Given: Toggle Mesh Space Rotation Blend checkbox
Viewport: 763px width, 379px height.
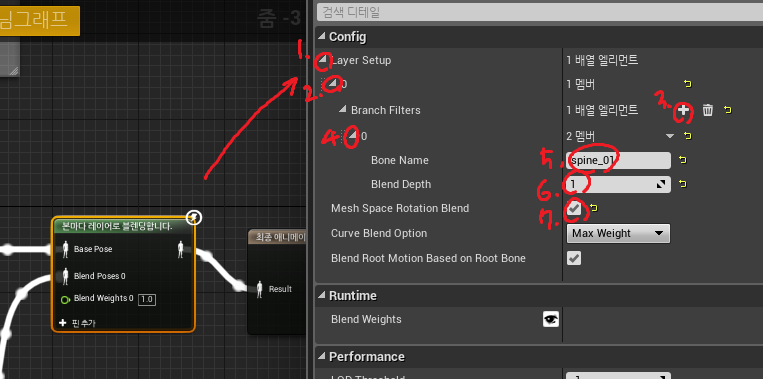Looking at the screenshot, I should point(574,209).
